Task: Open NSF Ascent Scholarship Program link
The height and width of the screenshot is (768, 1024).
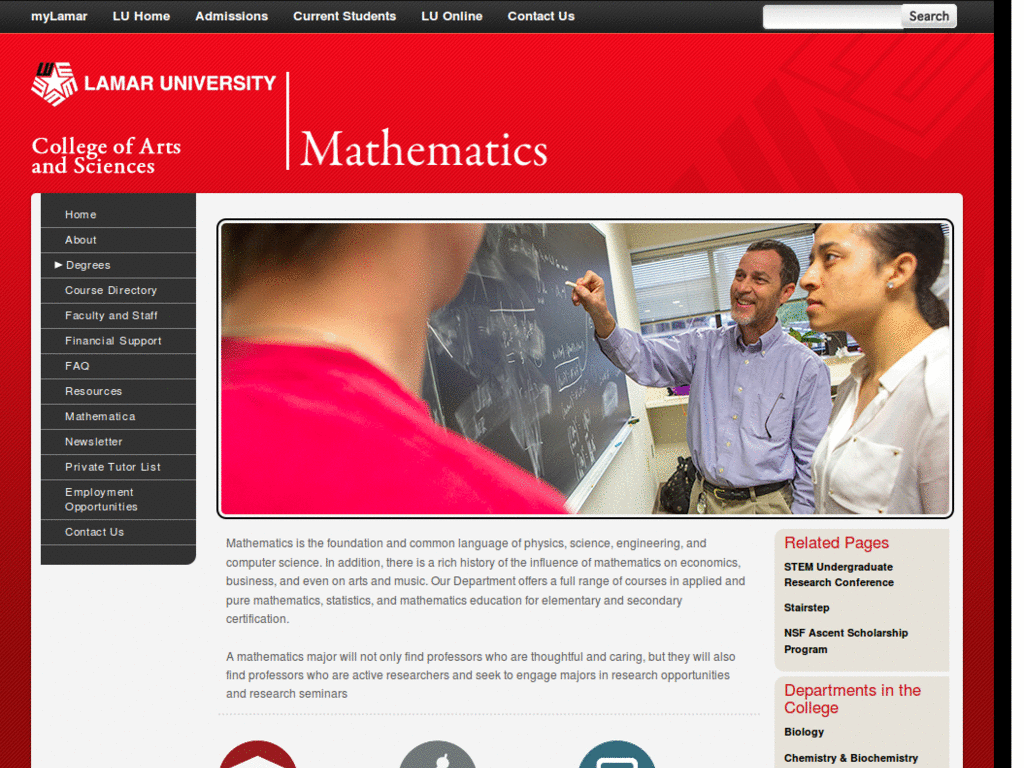Action: click(x=846, y=641)
